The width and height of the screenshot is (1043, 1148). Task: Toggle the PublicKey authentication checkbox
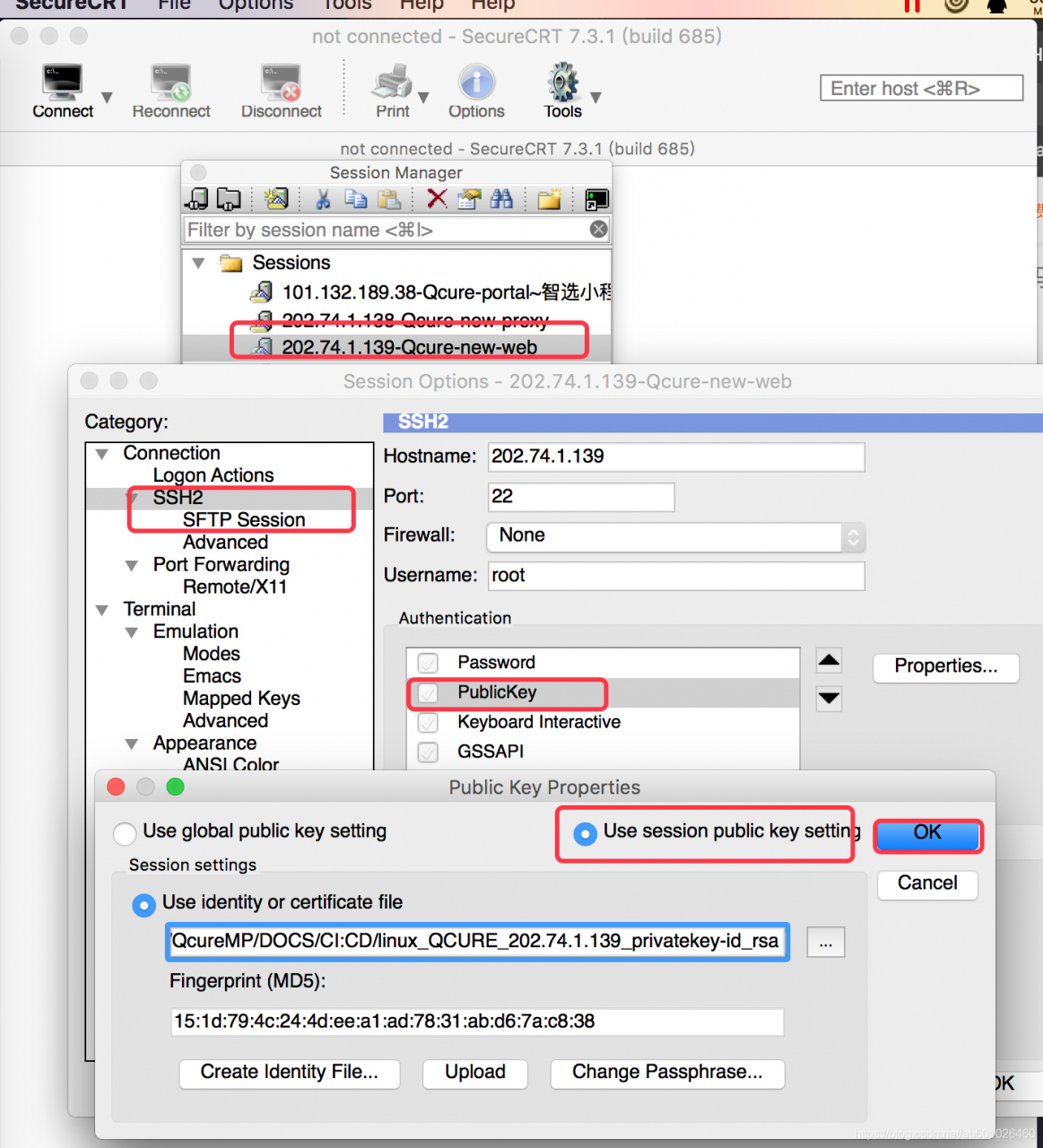point(428,692)
